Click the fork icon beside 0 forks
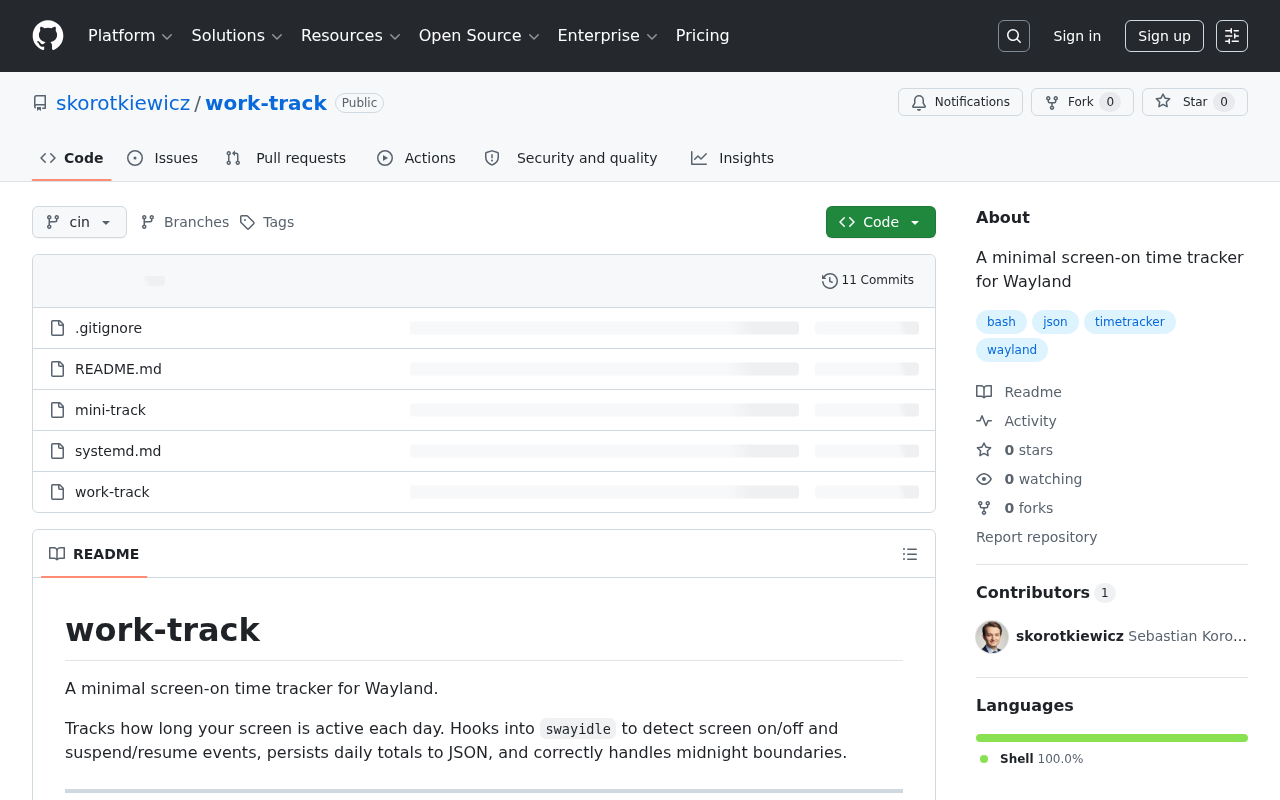The image size is (1280, 800). [x=984, y=508]
